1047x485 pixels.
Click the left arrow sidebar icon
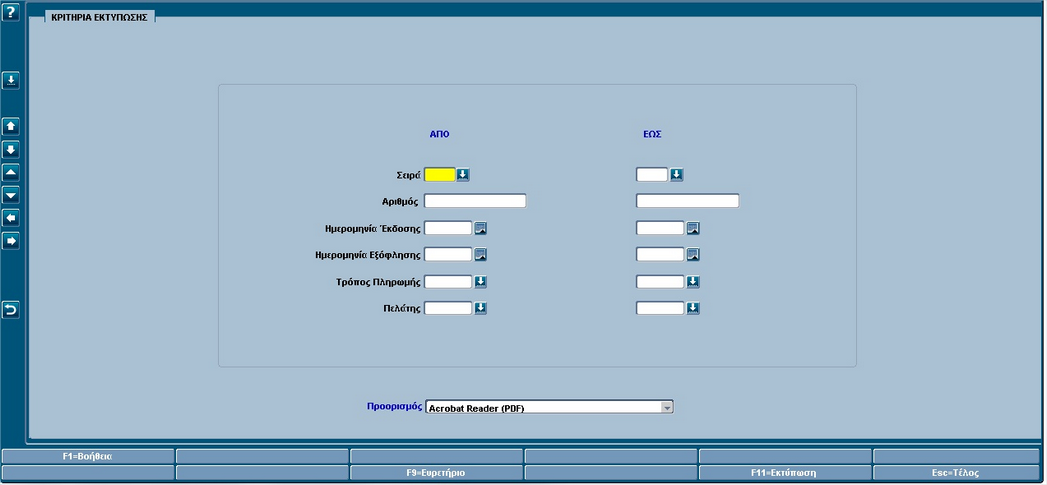coord(11,218)
